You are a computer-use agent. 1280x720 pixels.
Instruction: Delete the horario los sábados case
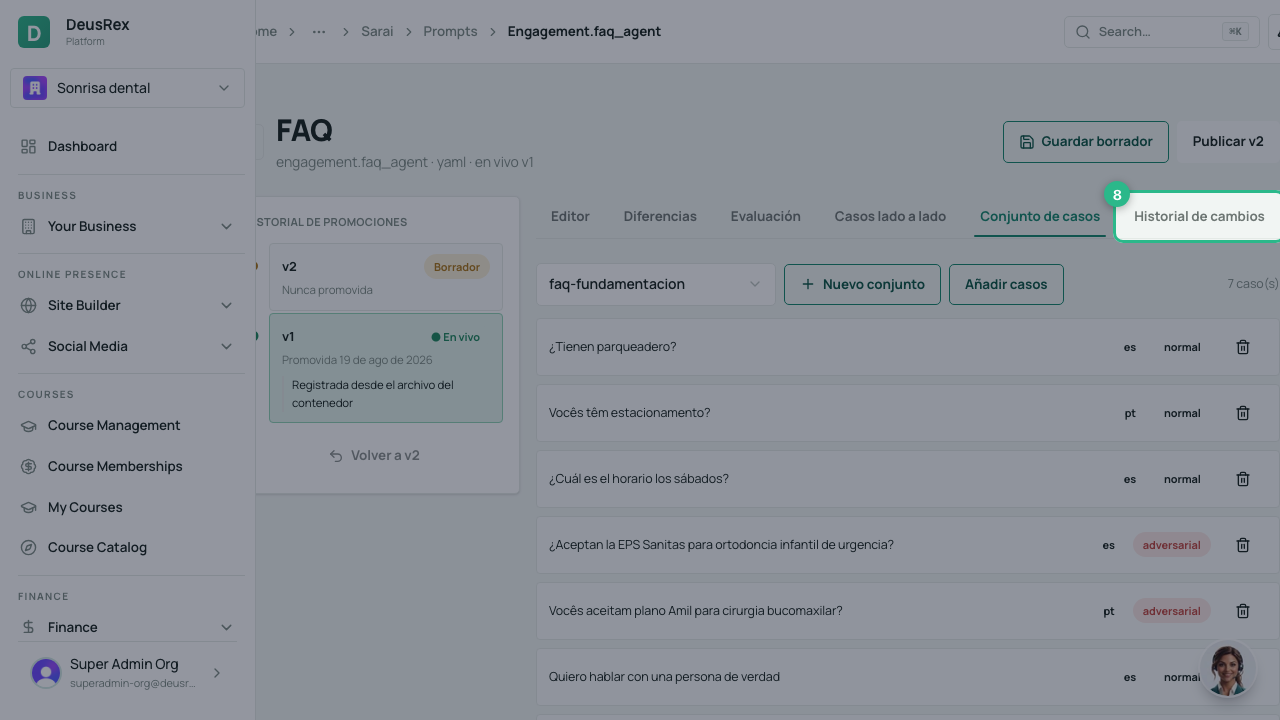point(1243,479)
